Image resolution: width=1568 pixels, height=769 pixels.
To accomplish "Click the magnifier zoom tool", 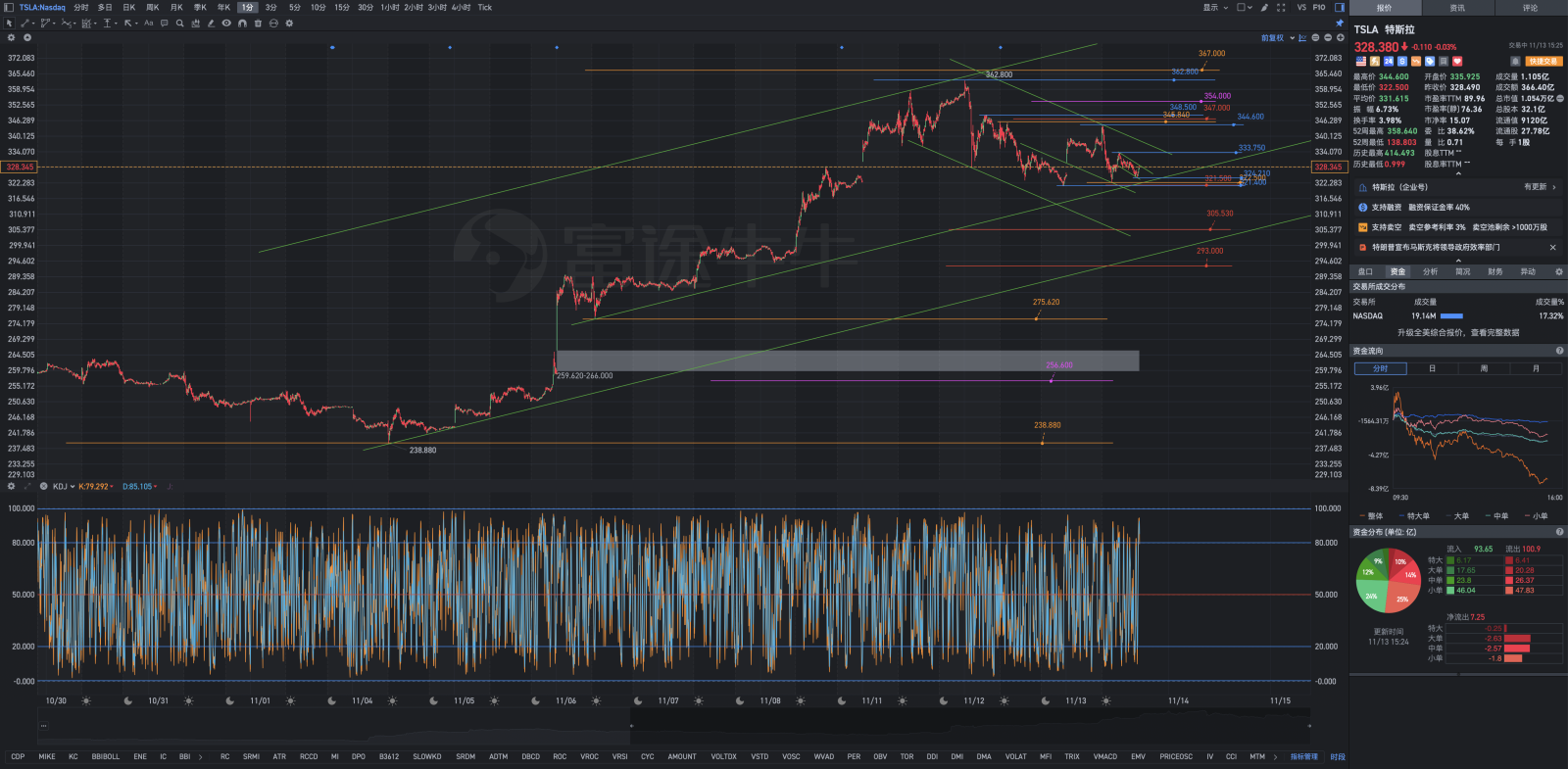I will (x=180, y=24).
